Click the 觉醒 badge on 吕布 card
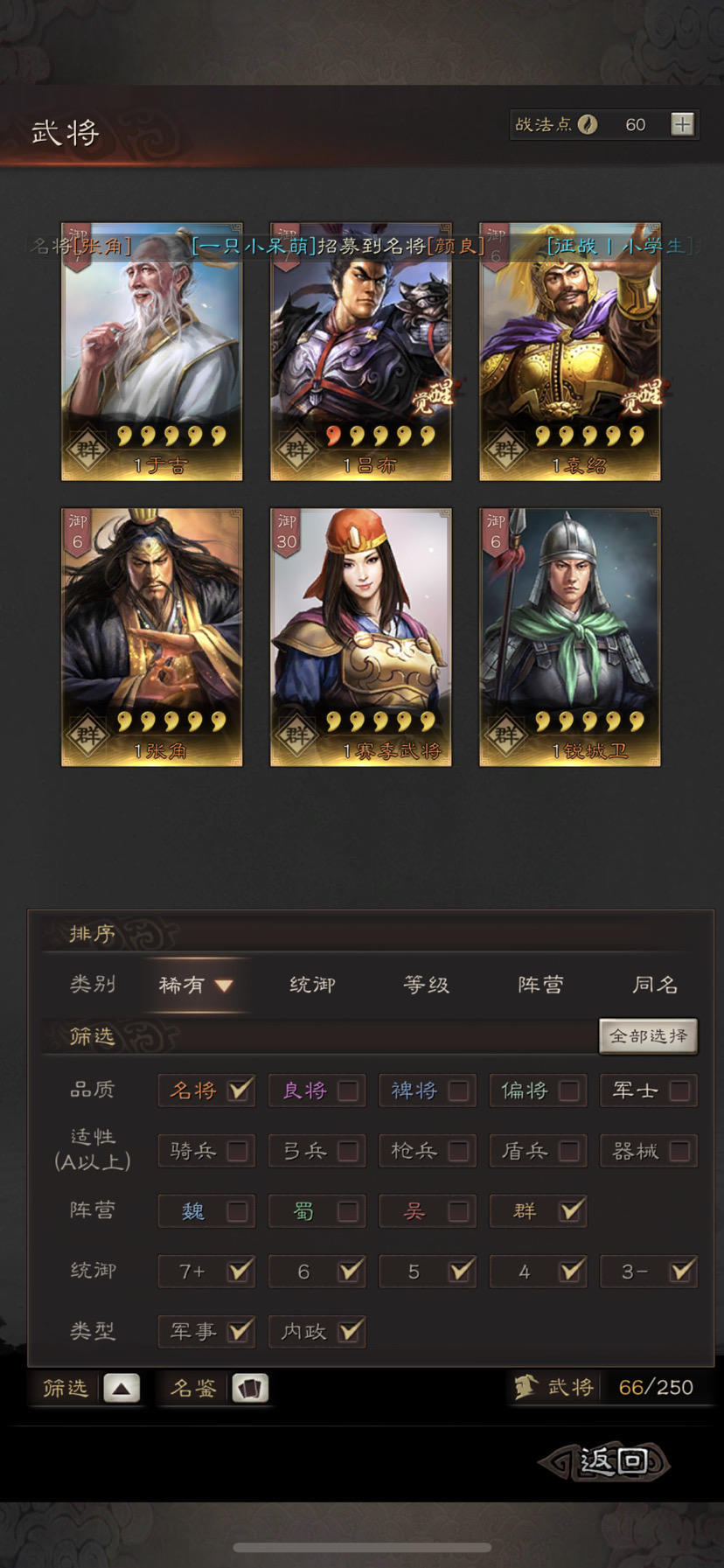The image size is (724, 1568). click(x=433, y=395)
